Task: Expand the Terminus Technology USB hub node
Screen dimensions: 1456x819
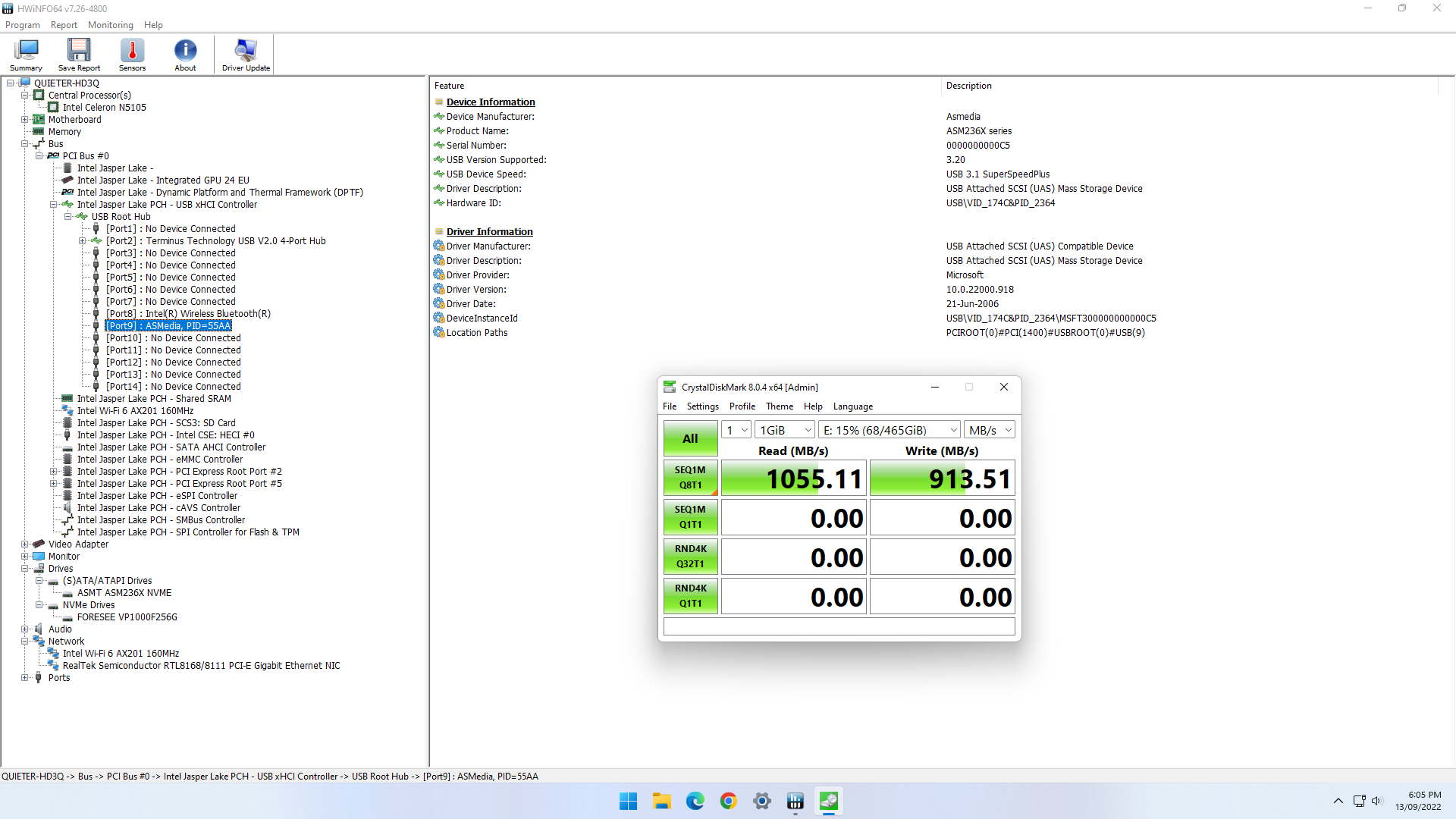Action: 82,241
